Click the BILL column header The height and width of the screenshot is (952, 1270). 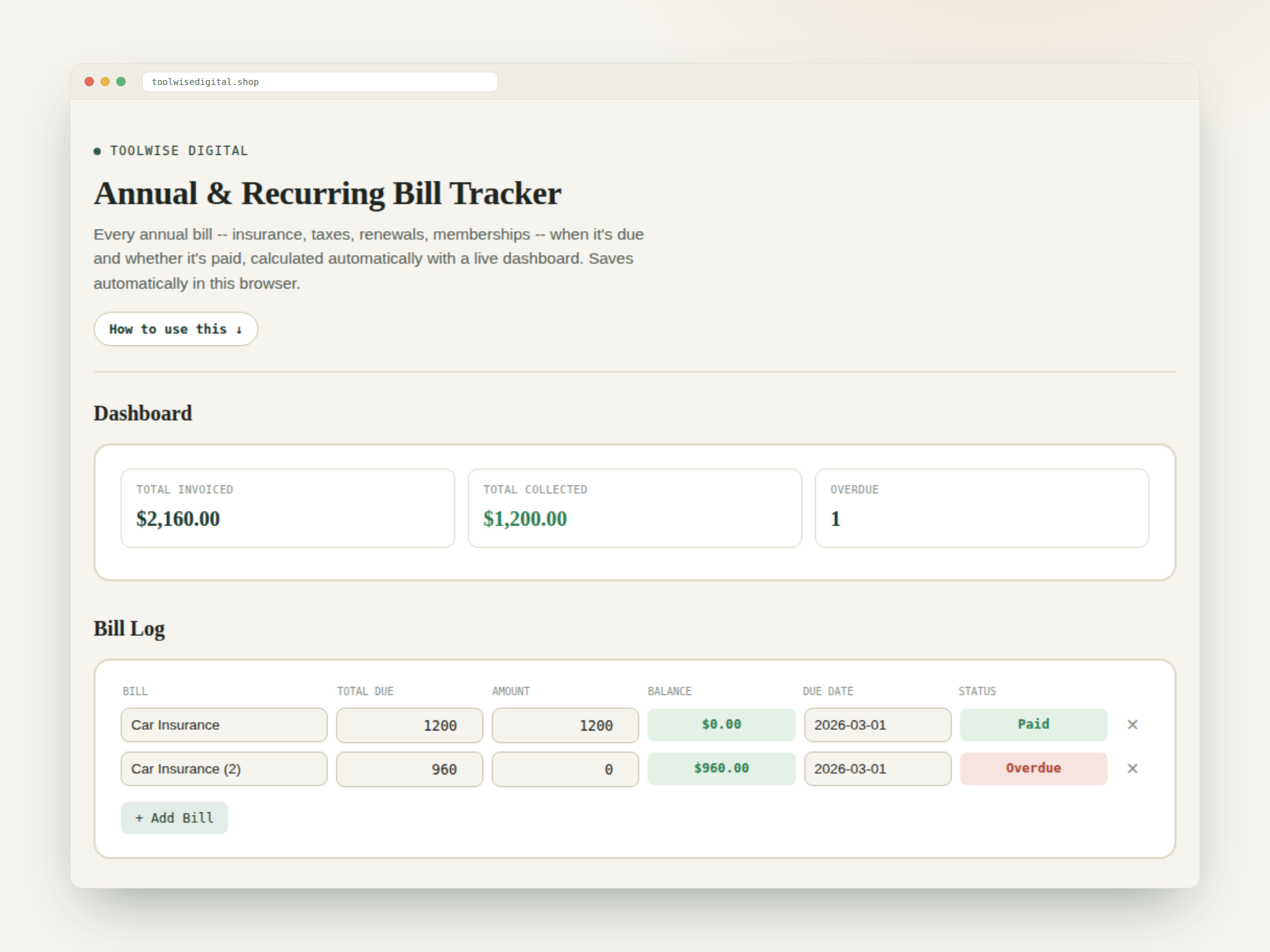click(135, 691)
